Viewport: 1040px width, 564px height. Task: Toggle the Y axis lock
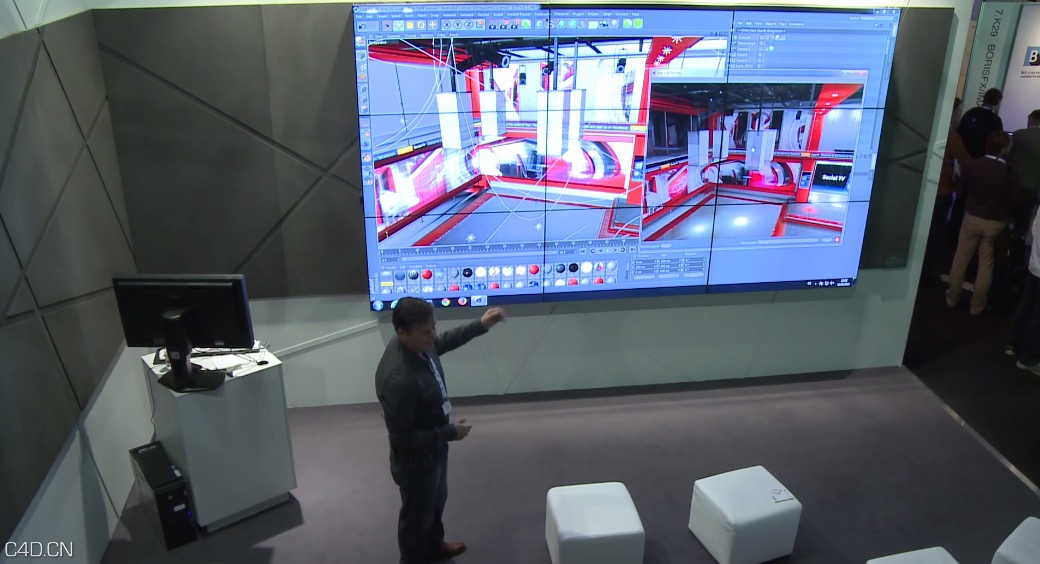458,25
